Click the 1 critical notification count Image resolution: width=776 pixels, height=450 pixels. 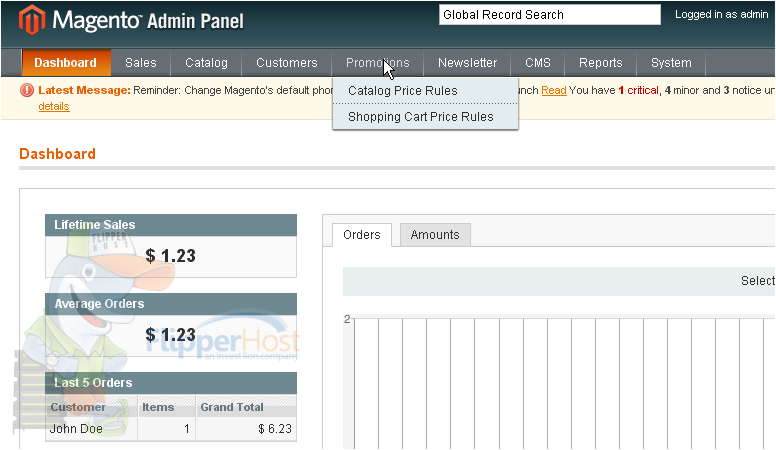(638, 91)
